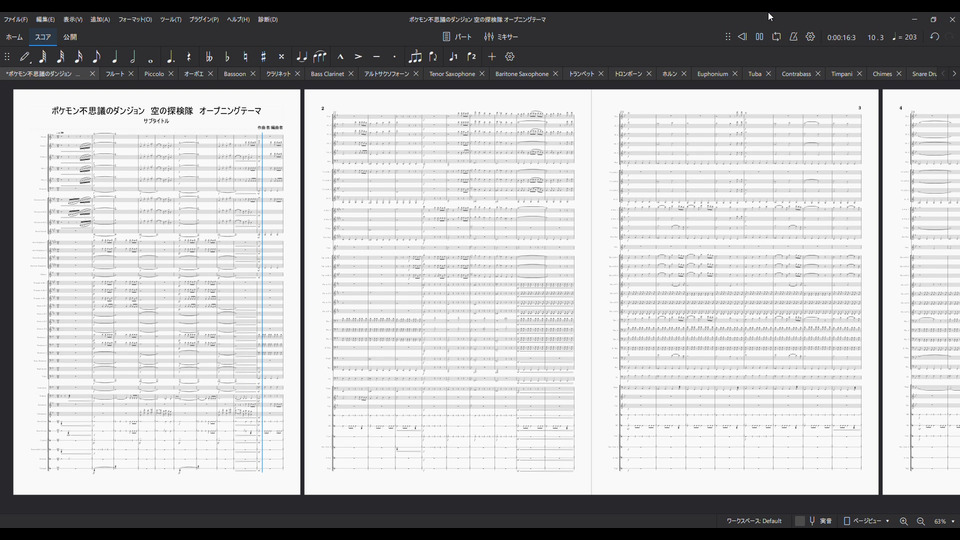
Task: Apply the flat accidental
Action: coord(227,57)
